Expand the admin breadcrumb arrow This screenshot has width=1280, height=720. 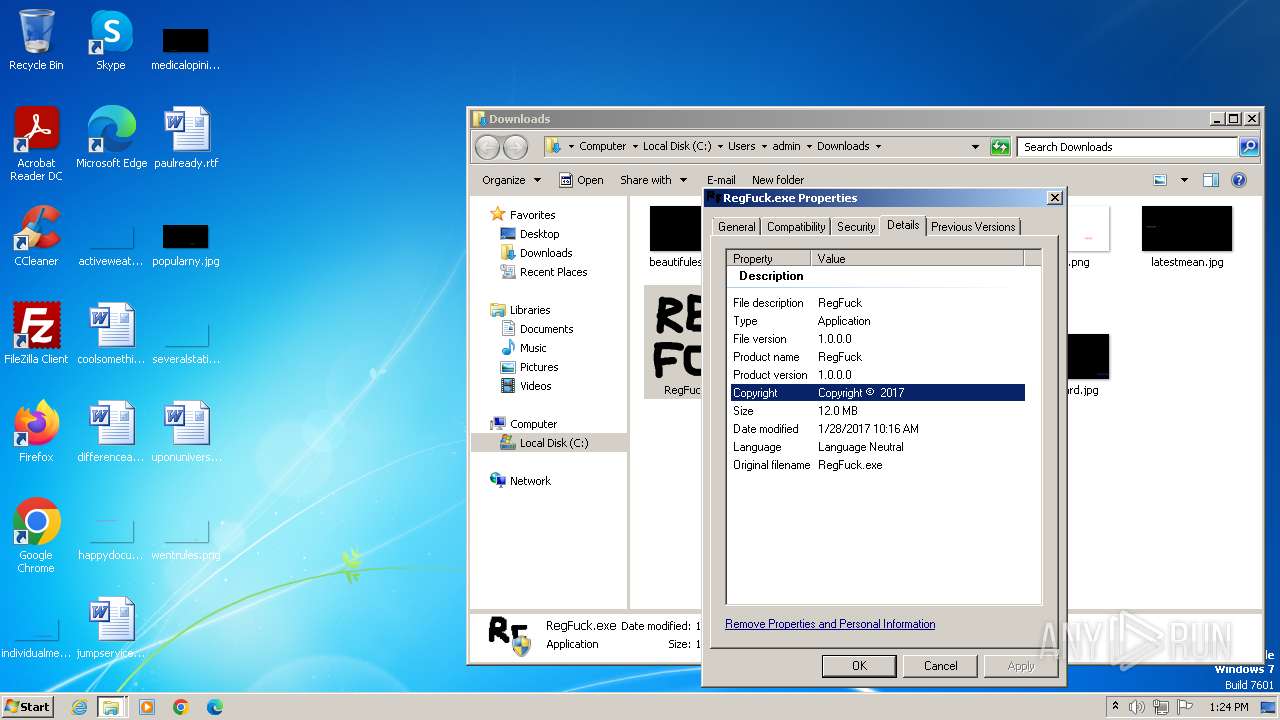pos(808,147)
